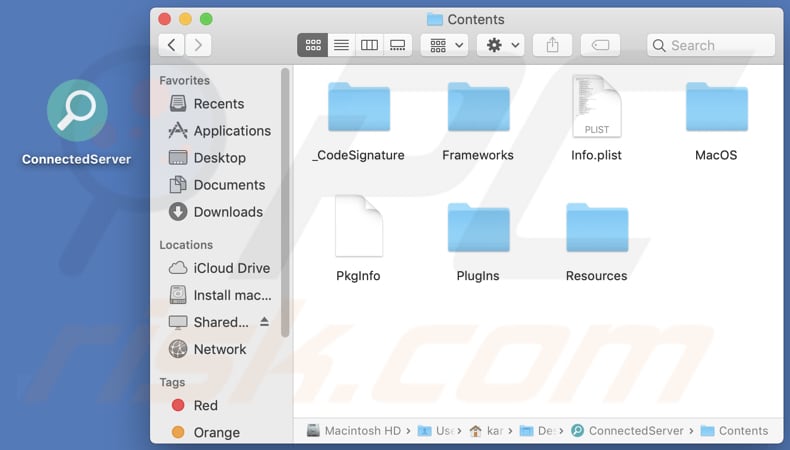The height and width of the screenshot is (450, 790).
Task: Eject the Shared volume
Action: click(265, 322)
